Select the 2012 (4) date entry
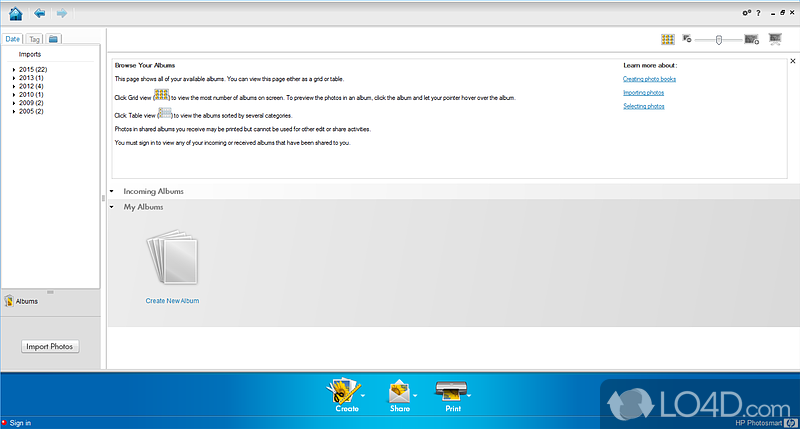Image resolution: width=800 pixels, height=429 pixels. click(x=31, y=86)
